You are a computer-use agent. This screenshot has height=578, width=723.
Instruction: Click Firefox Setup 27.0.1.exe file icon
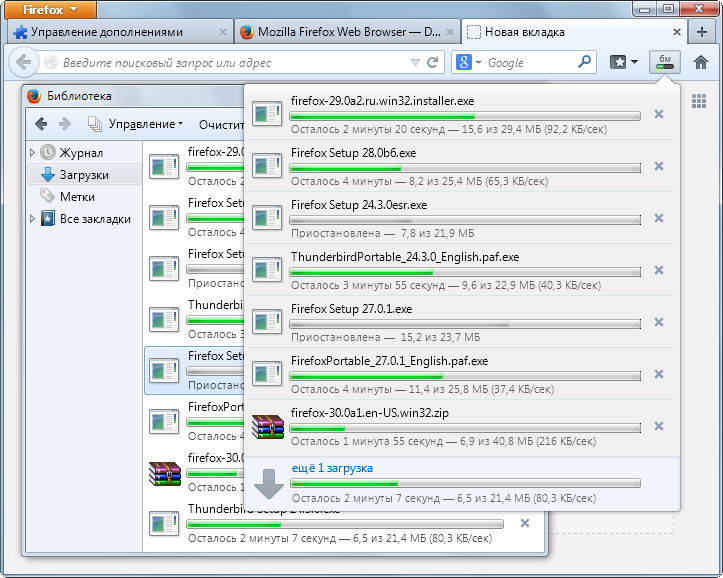[x=267, y=322]
